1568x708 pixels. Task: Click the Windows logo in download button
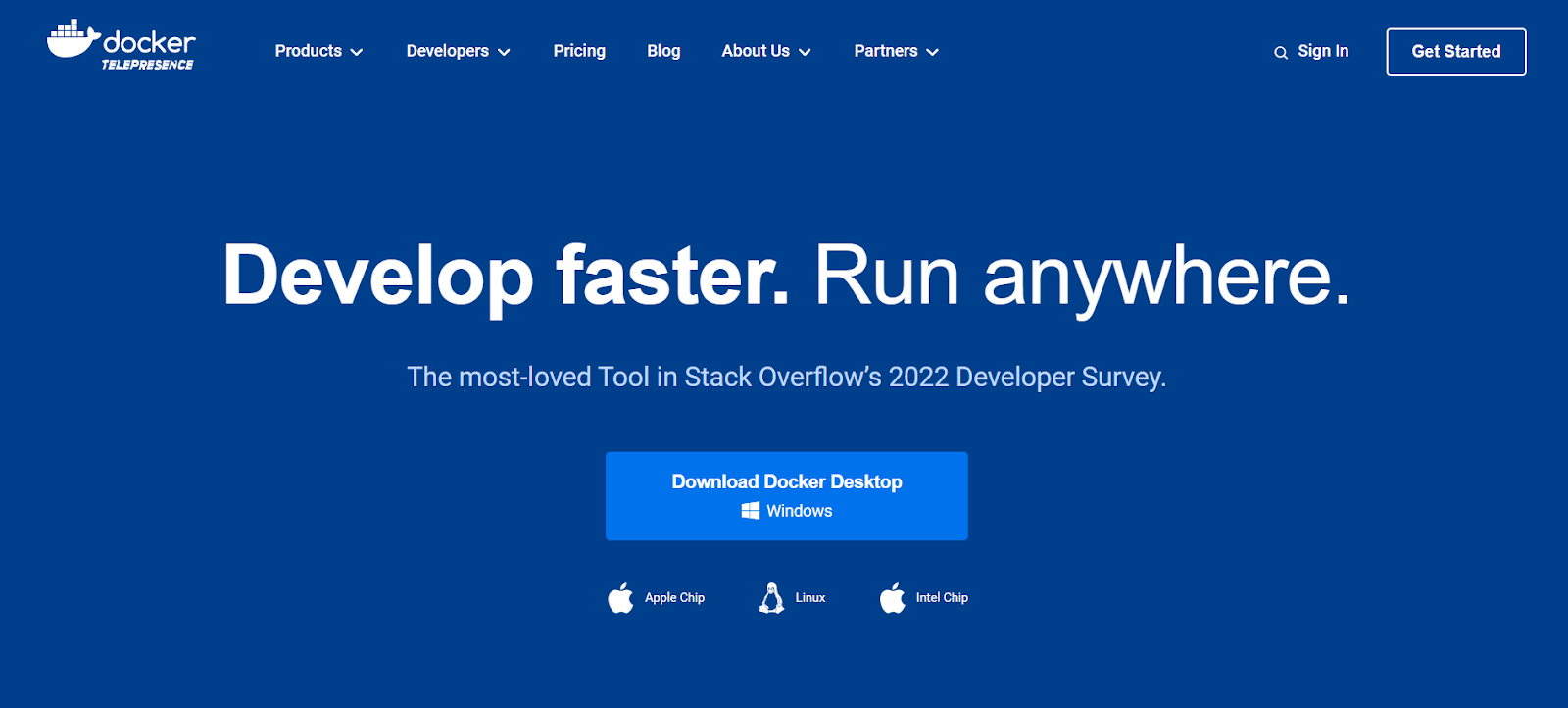(x=751, y=511)
